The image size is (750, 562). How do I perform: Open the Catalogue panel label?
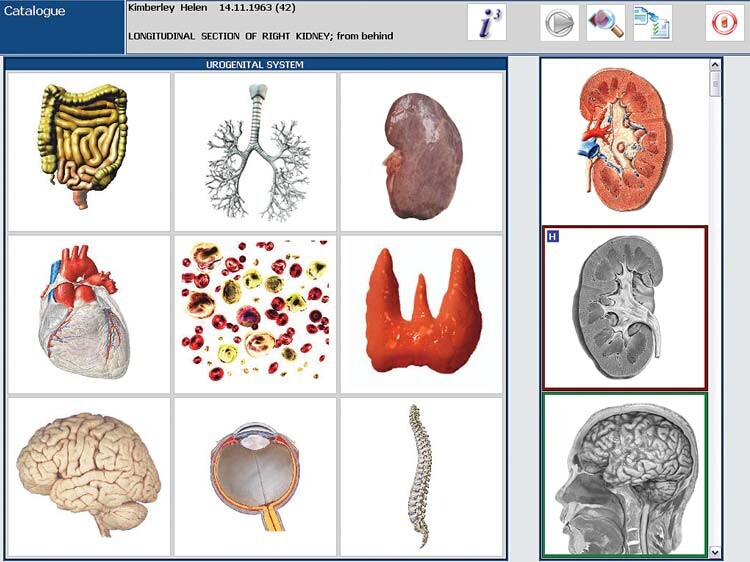(x=36, y=12)
